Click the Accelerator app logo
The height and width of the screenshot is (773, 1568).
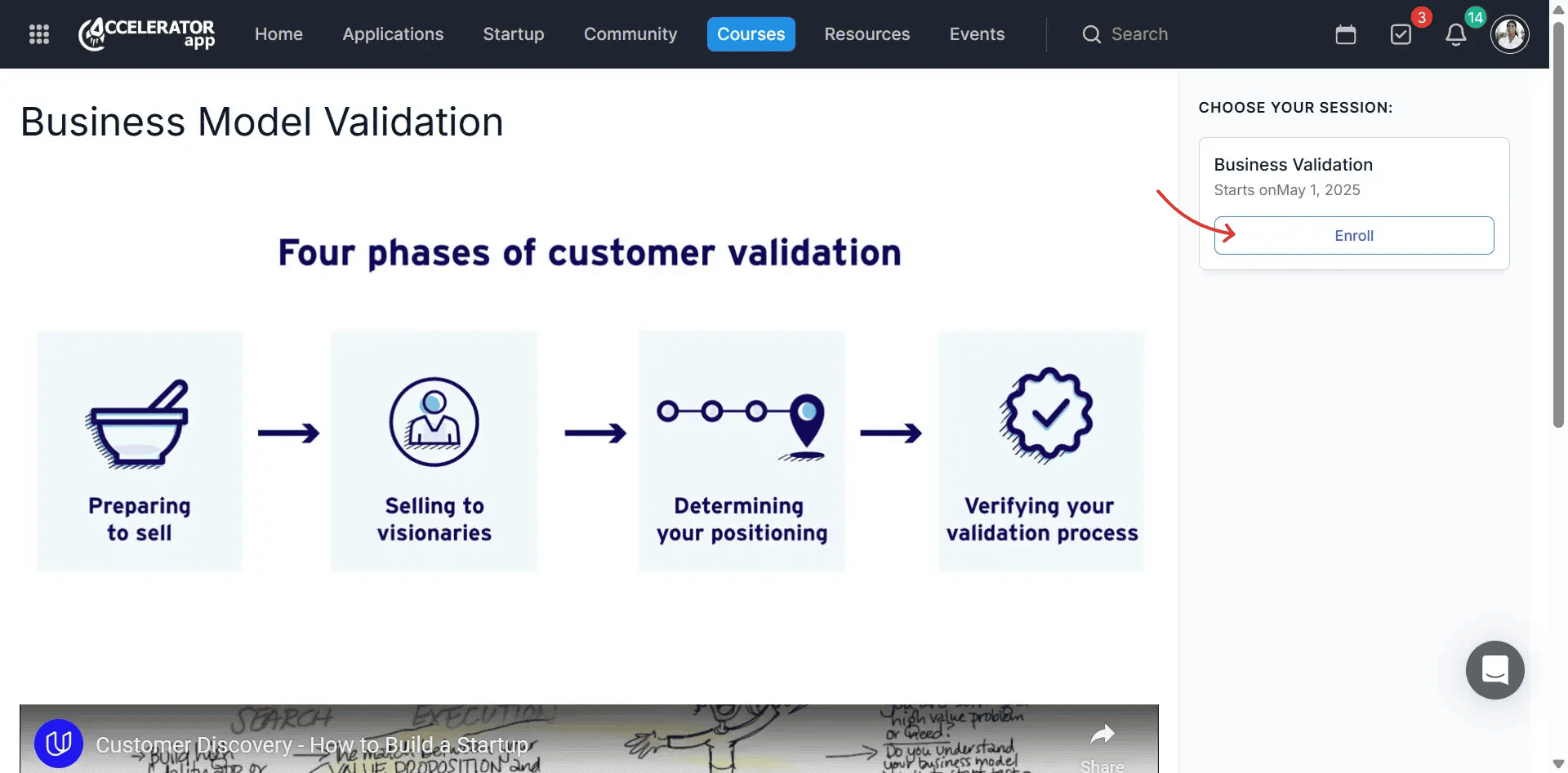(x=147, y=34)
